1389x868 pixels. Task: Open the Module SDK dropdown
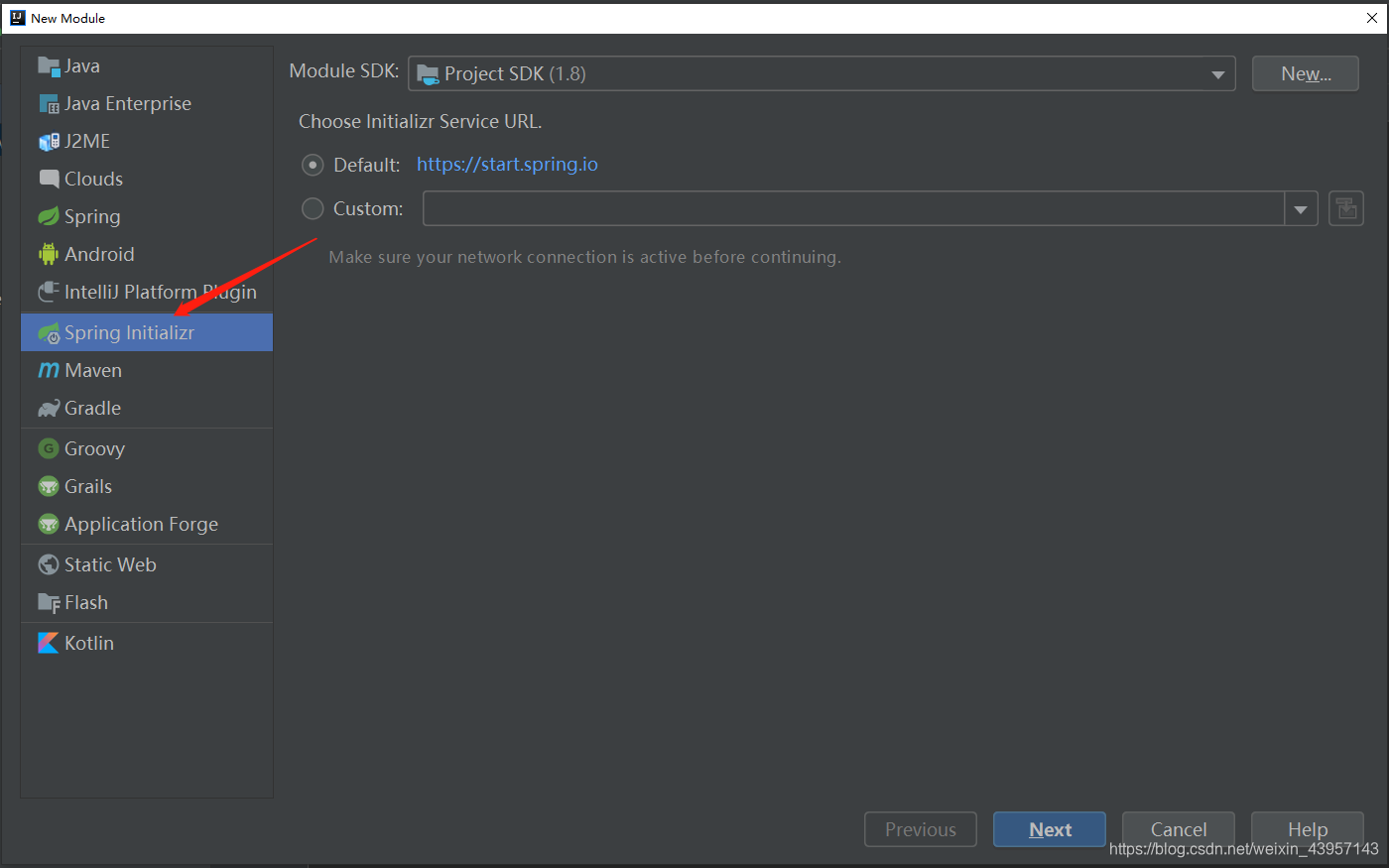[x=821, y=74]
